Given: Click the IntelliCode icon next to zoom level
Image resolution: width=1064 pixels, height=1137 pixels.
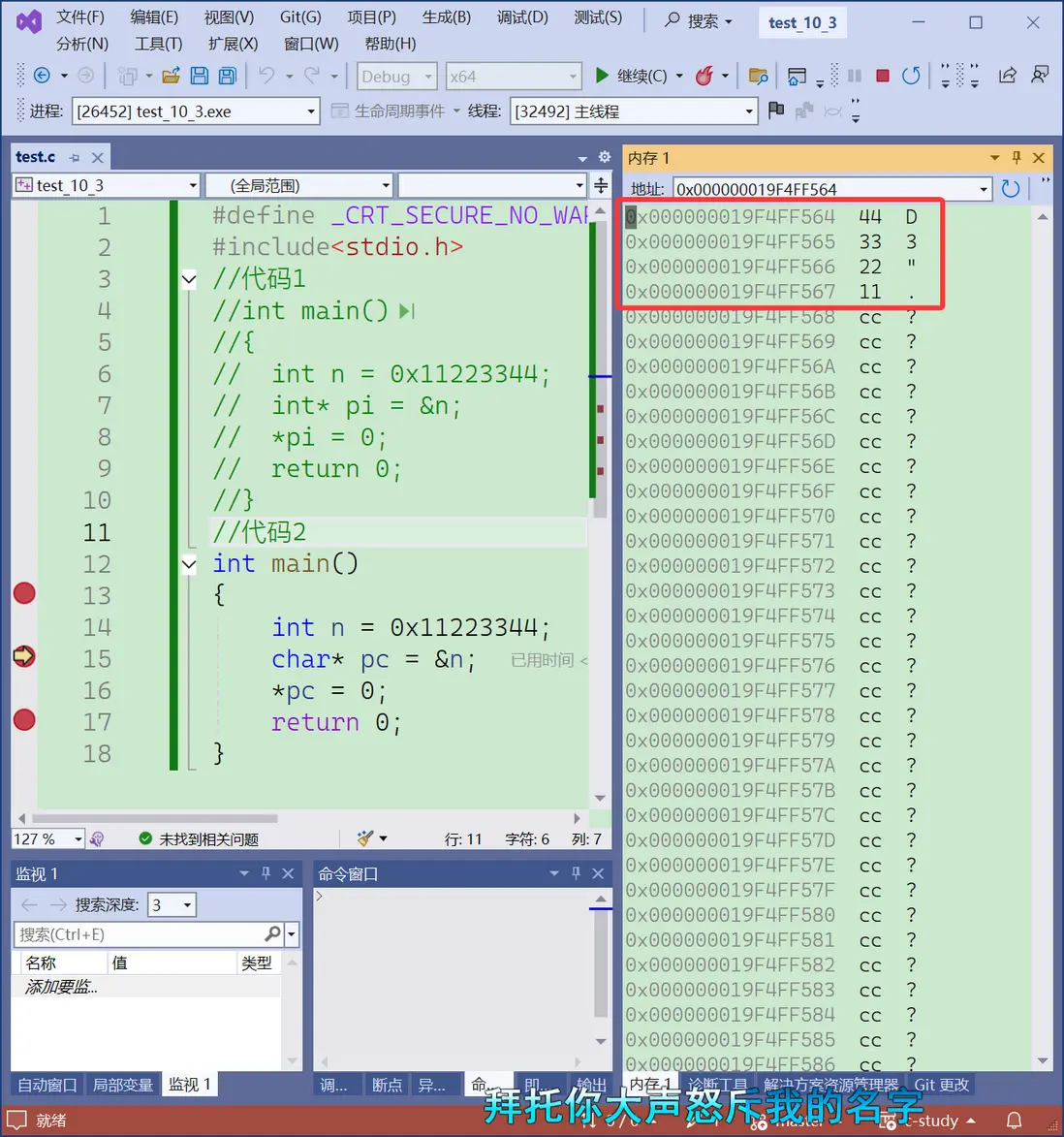Looking at the screenshot, I should (x=97, y=839).
